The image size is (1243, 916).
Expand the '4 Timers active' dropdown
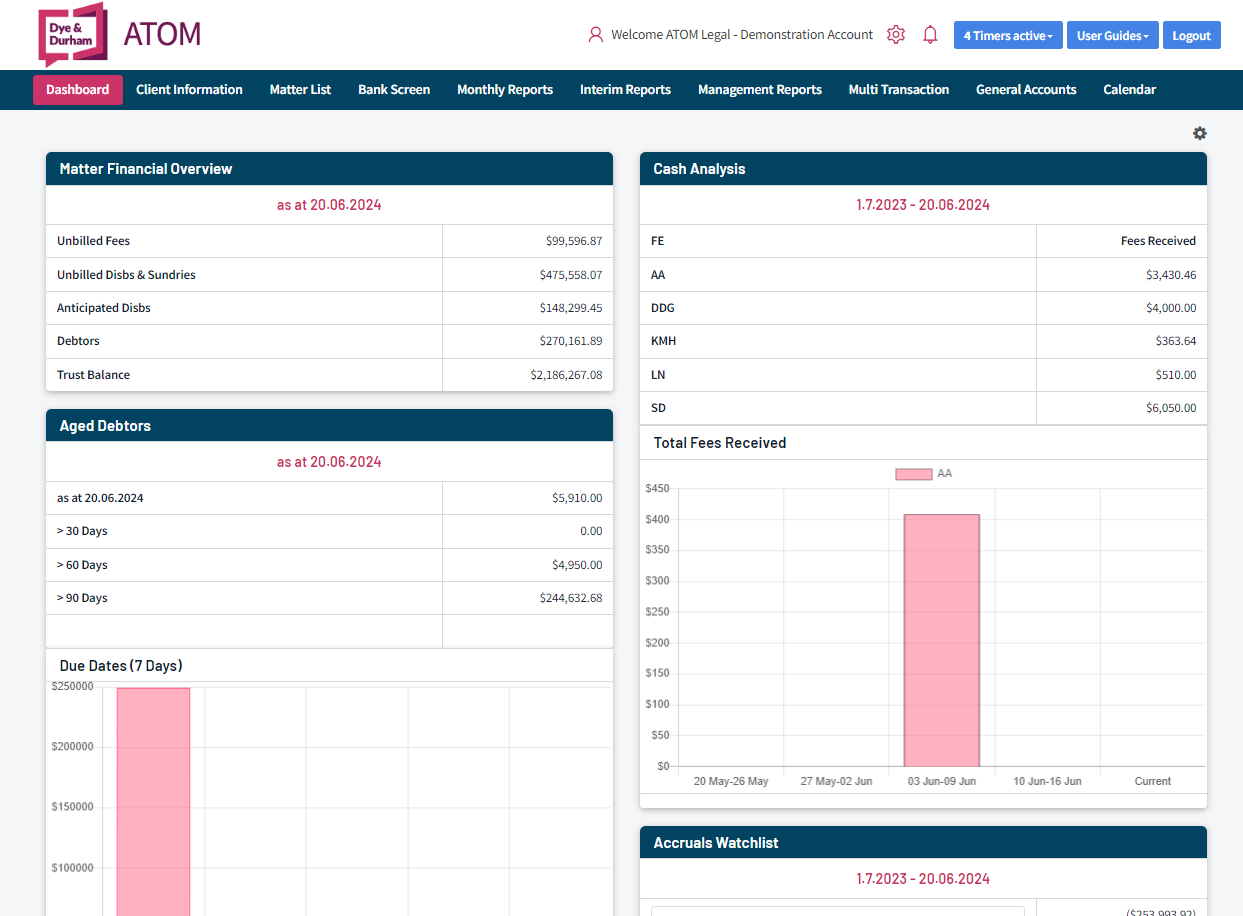click(1008, 34)
